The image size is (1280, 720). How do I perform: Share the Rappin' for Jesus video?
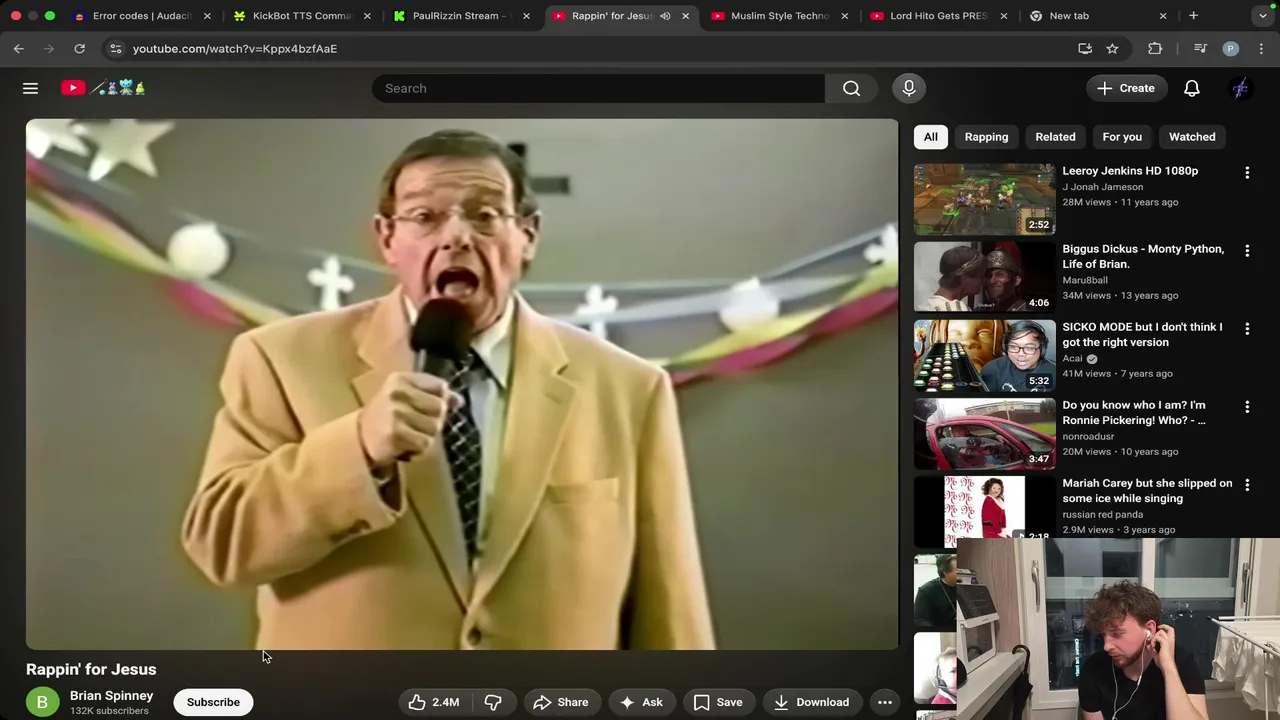(x=560, y=702)
